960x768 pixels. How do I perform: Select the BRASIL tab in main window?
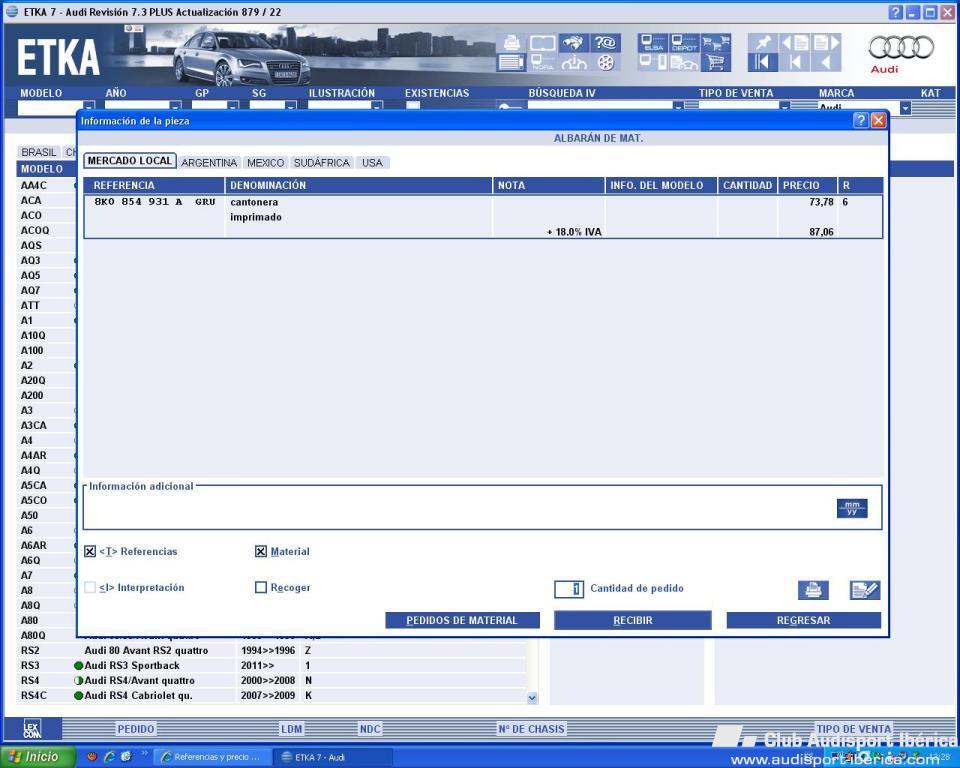[x=39, y=152]
